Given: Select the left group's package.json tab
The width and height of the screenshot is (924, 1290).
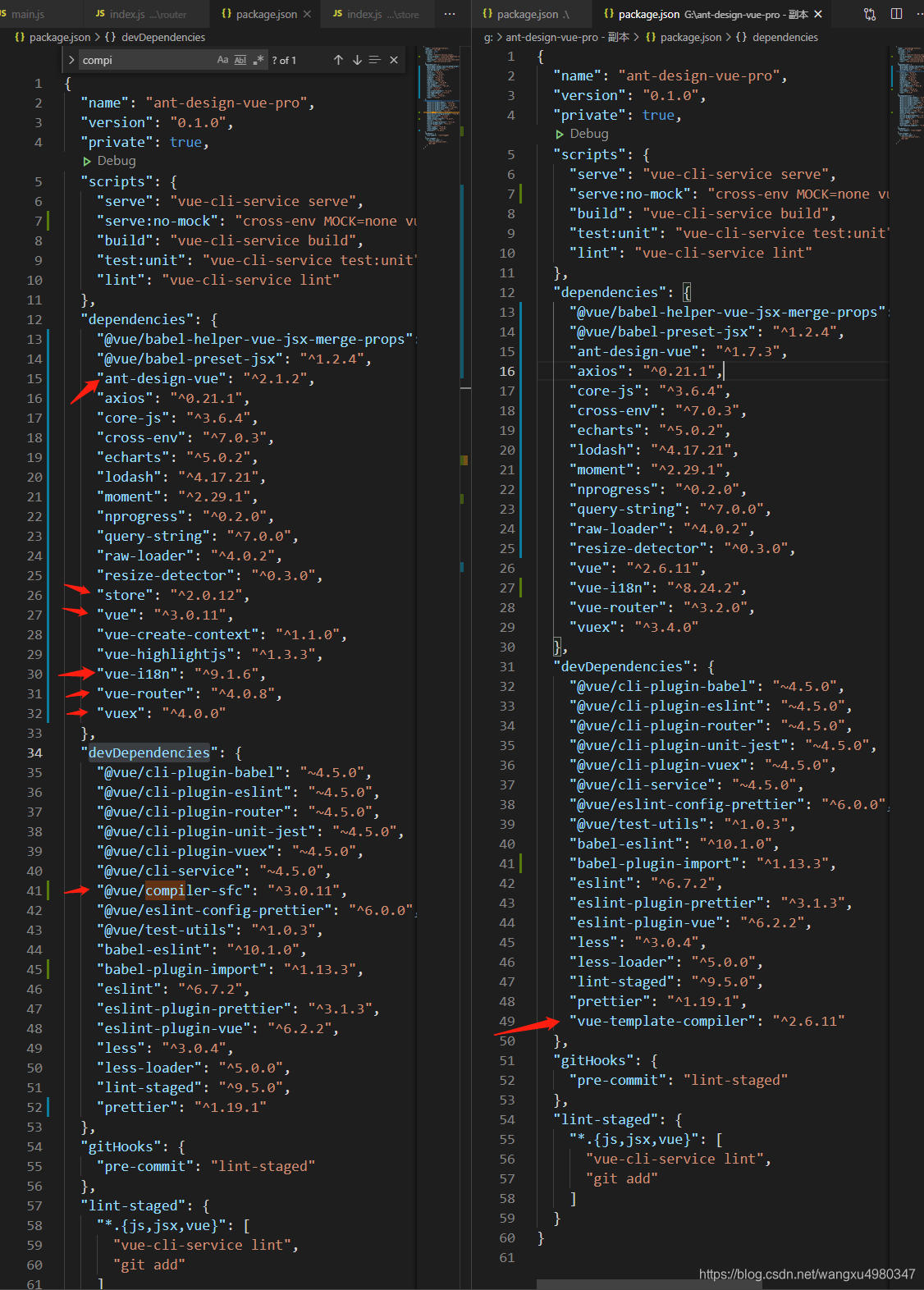Looking at the screenshot, I should click(x=264, y=14).
